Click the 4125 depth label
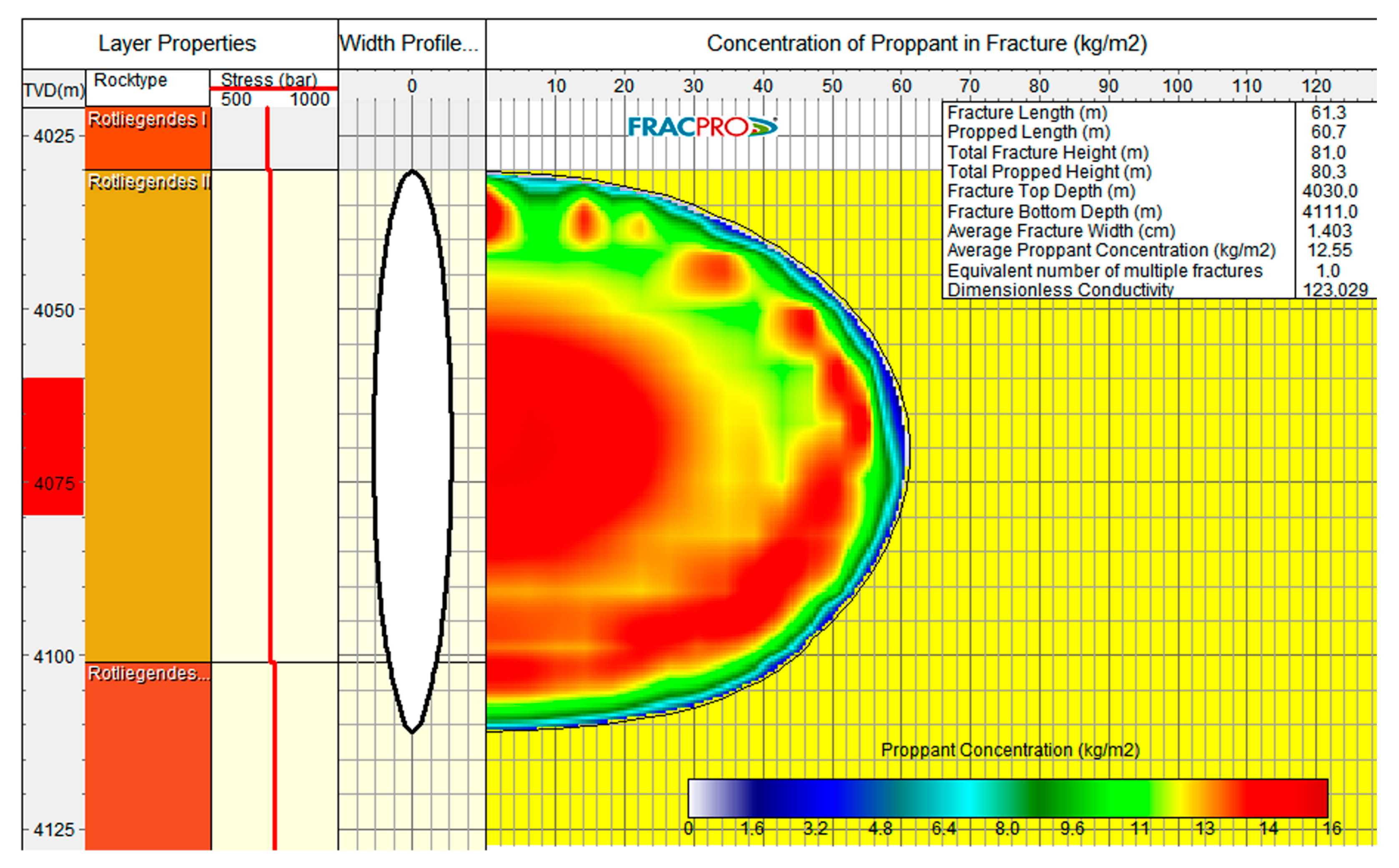This screenshot has height=868, width=1399. click(54, 830)
